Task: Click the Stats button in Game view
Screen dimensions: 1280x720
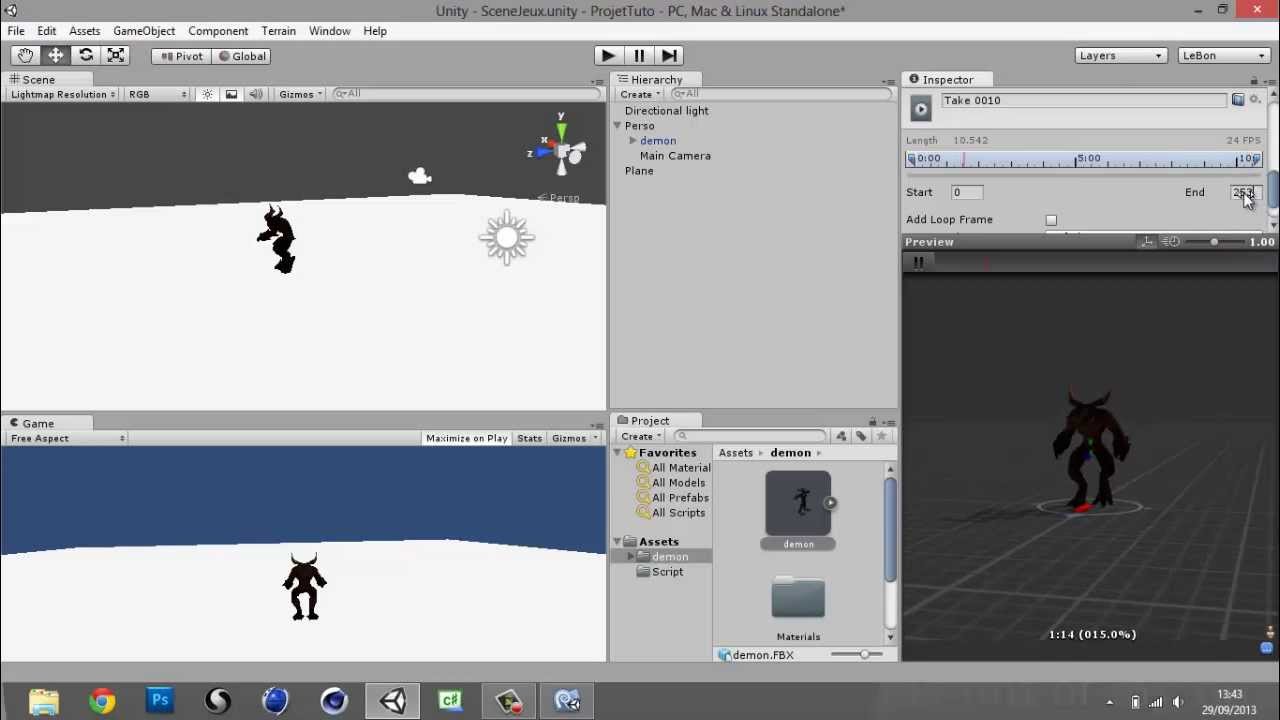Action: pos(529,438)
